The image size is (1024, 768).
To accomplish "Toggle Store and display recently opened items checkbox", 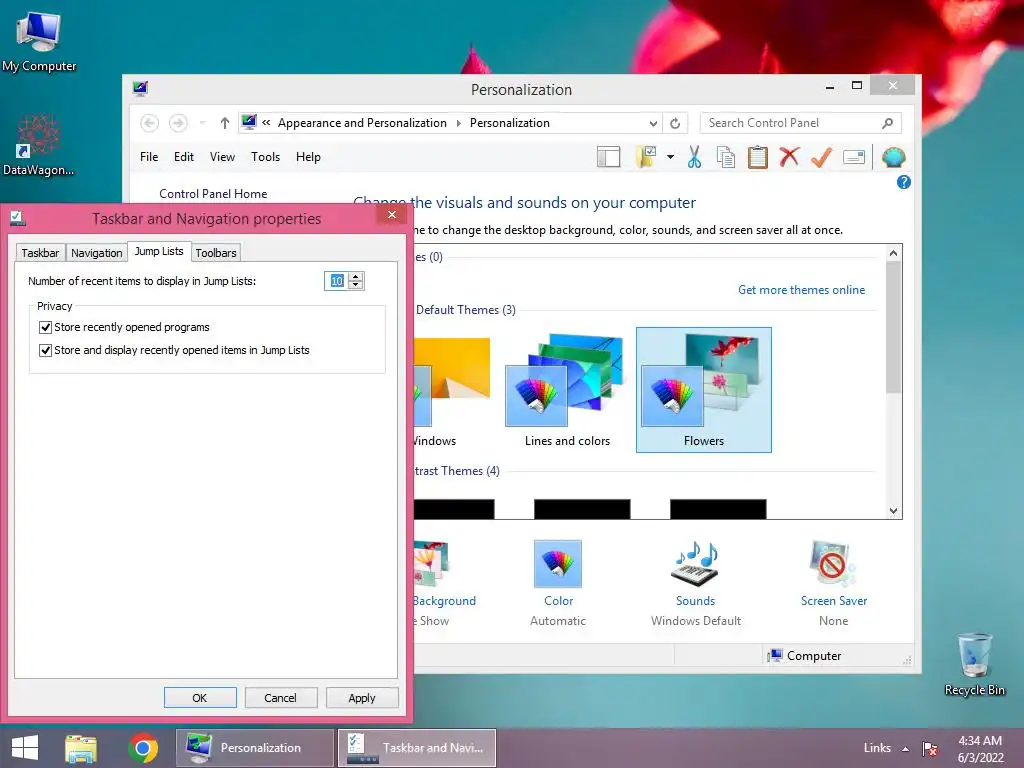I will click(x=45, y=350).
